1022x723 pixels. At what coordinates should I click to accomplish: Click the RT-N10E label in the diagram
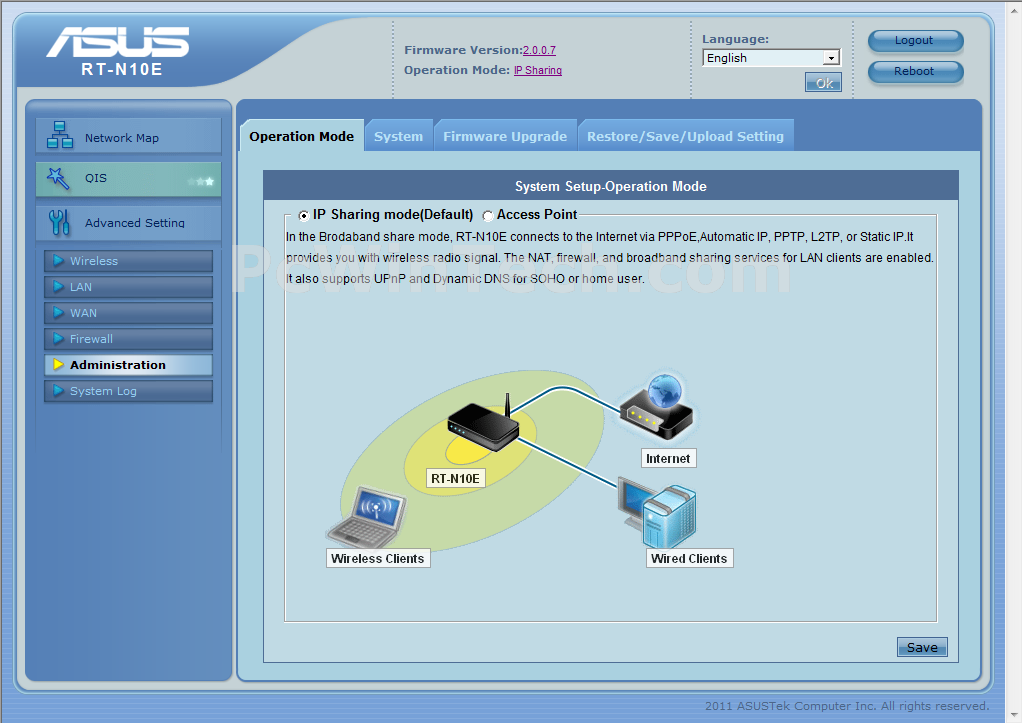[x=456, y=479]
